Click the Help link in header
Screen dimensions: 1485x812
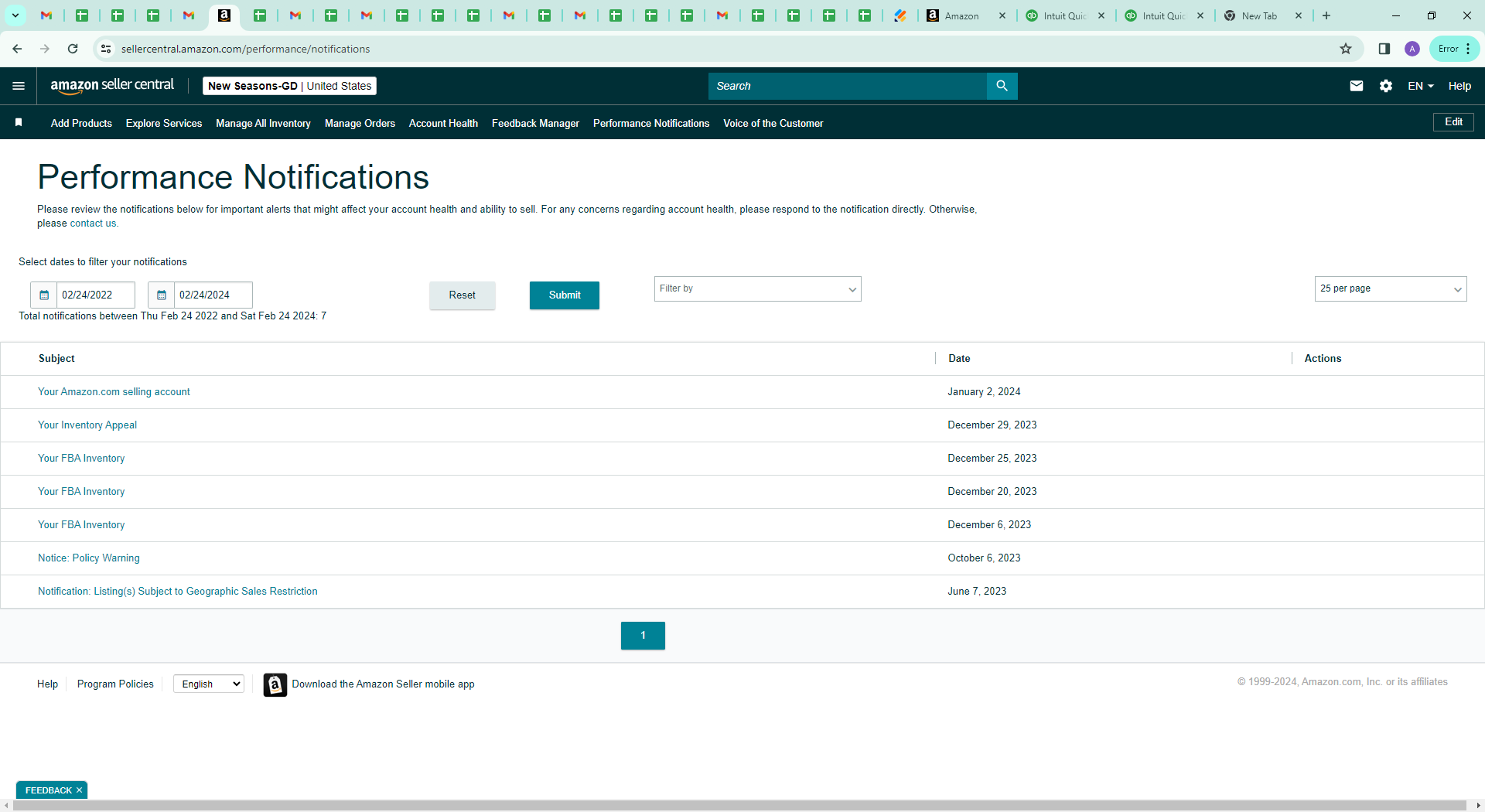pos(1459,86)
